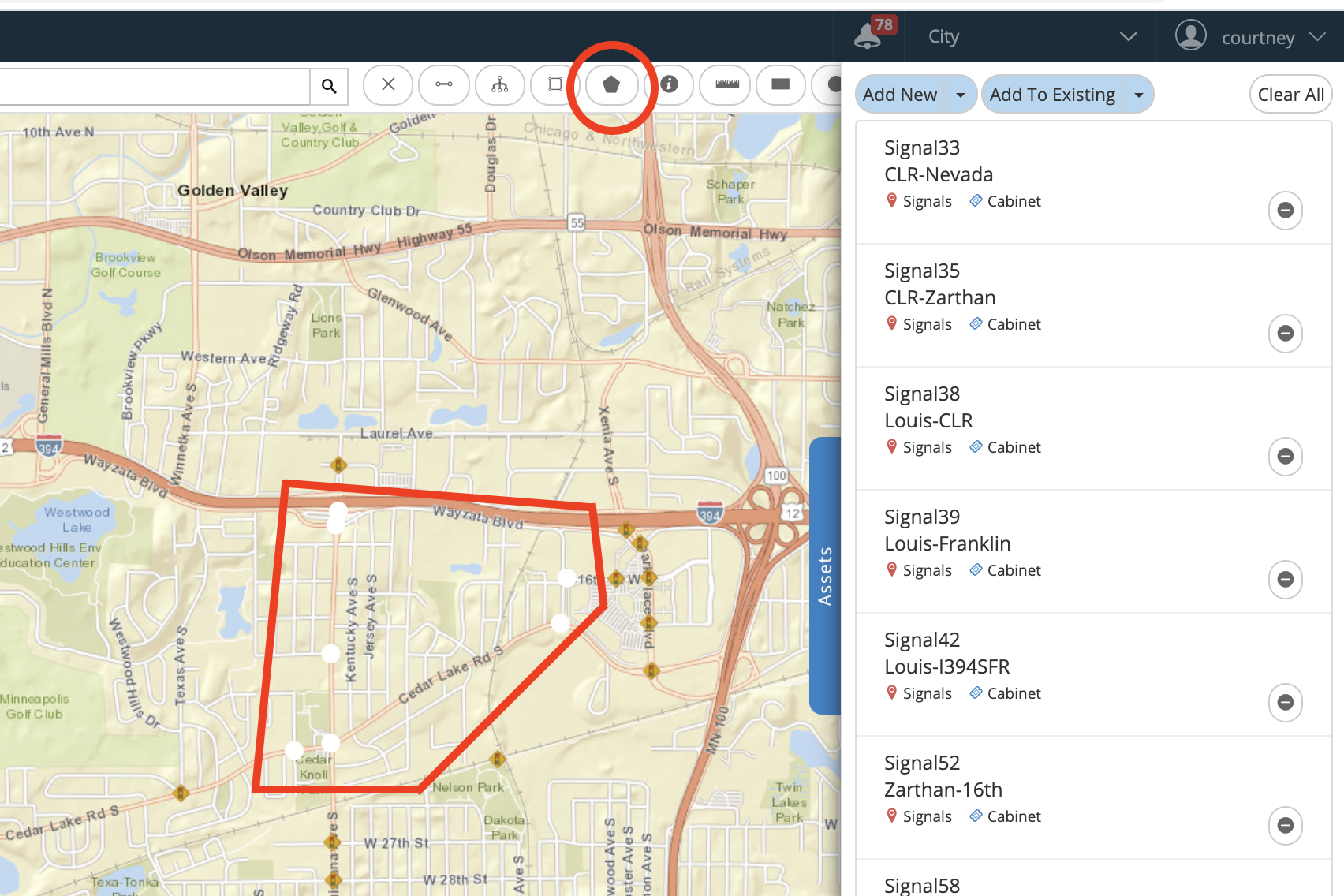The height and width of the screenshot is (896, 1344).
Task: Remove Signal33 CLR-Nevada from list
Action: click(1286, 211)
